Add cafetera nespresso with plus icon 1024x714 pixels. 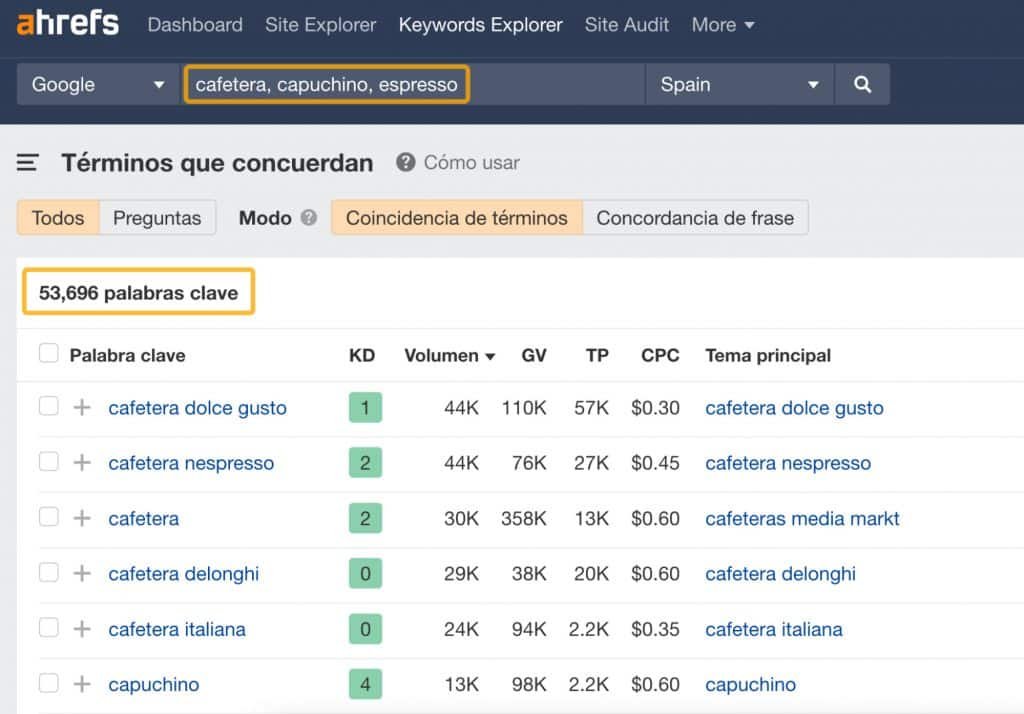[82, 462]
